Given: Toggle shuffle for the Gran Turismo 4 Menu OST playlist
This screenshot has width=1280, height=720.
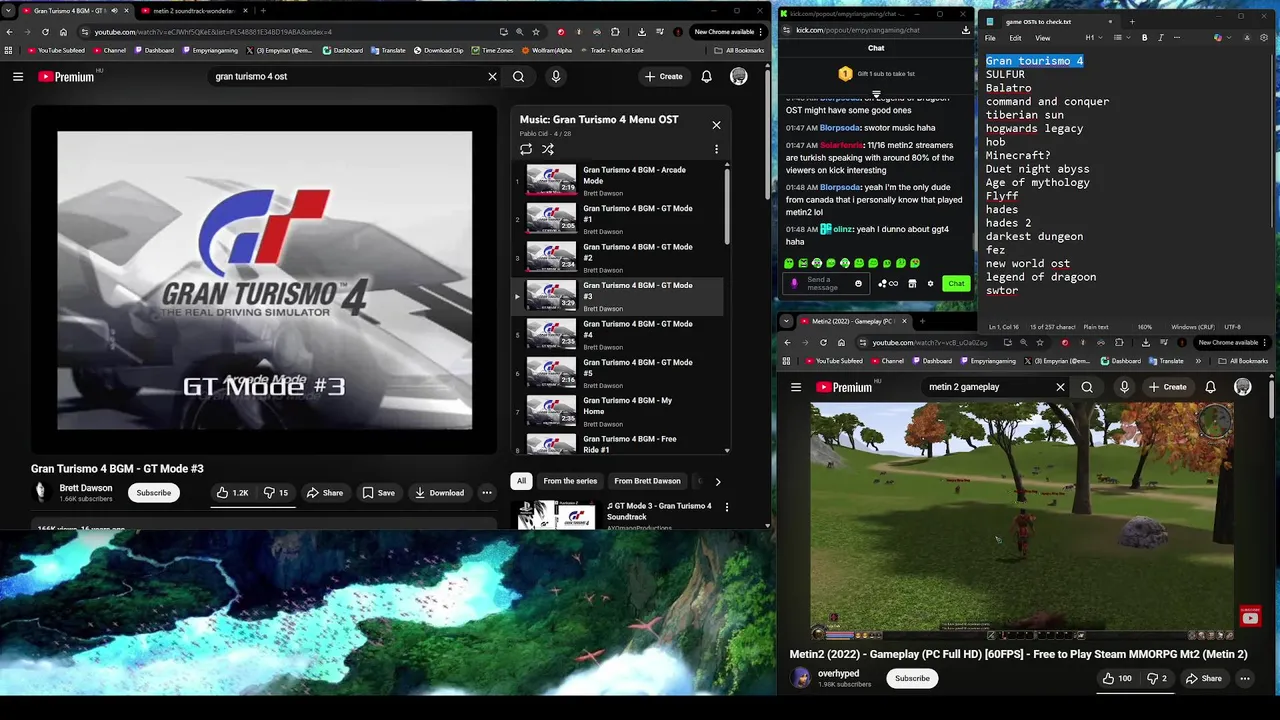Looking at the screenshot, I should [548, 149].
